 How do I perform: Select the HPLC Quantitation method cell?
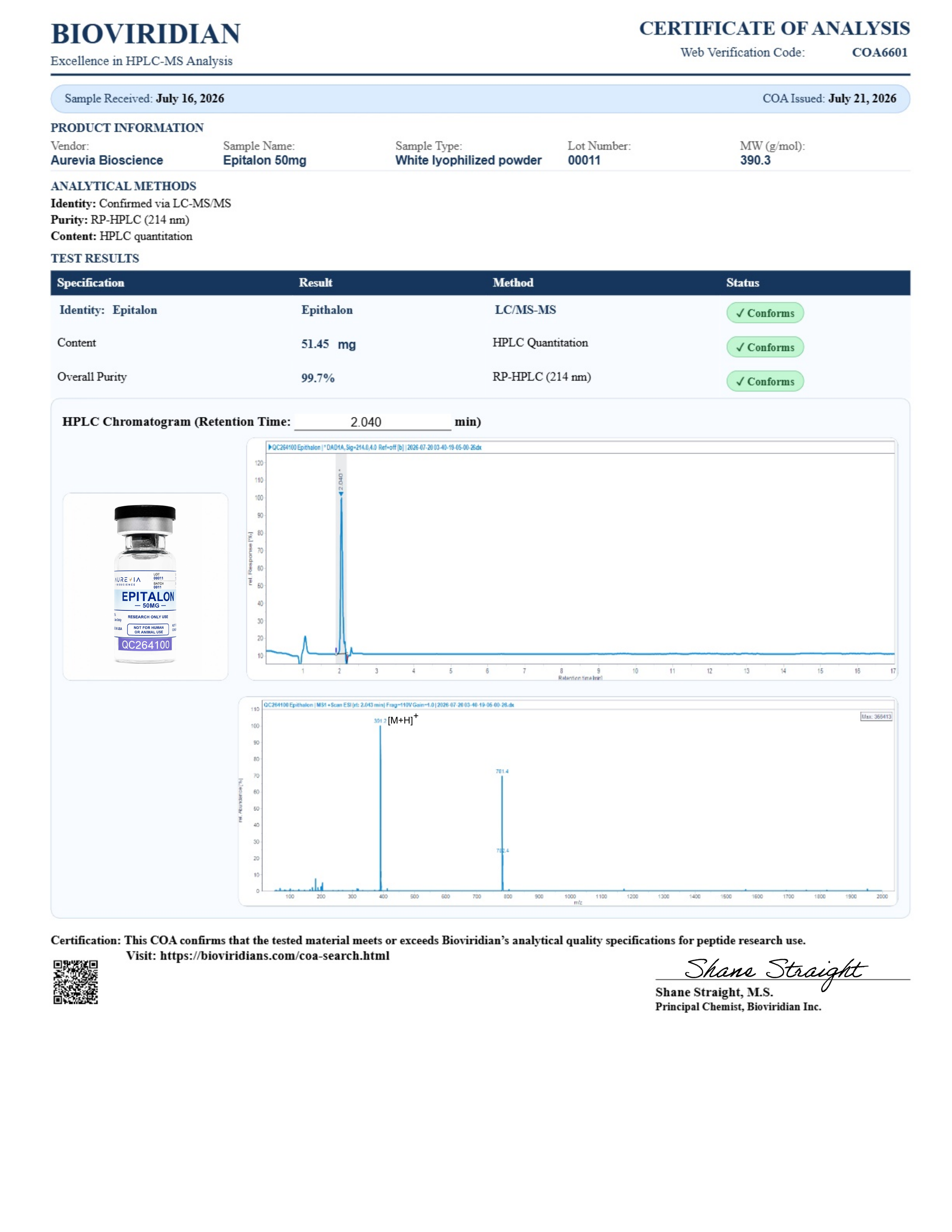540,342
